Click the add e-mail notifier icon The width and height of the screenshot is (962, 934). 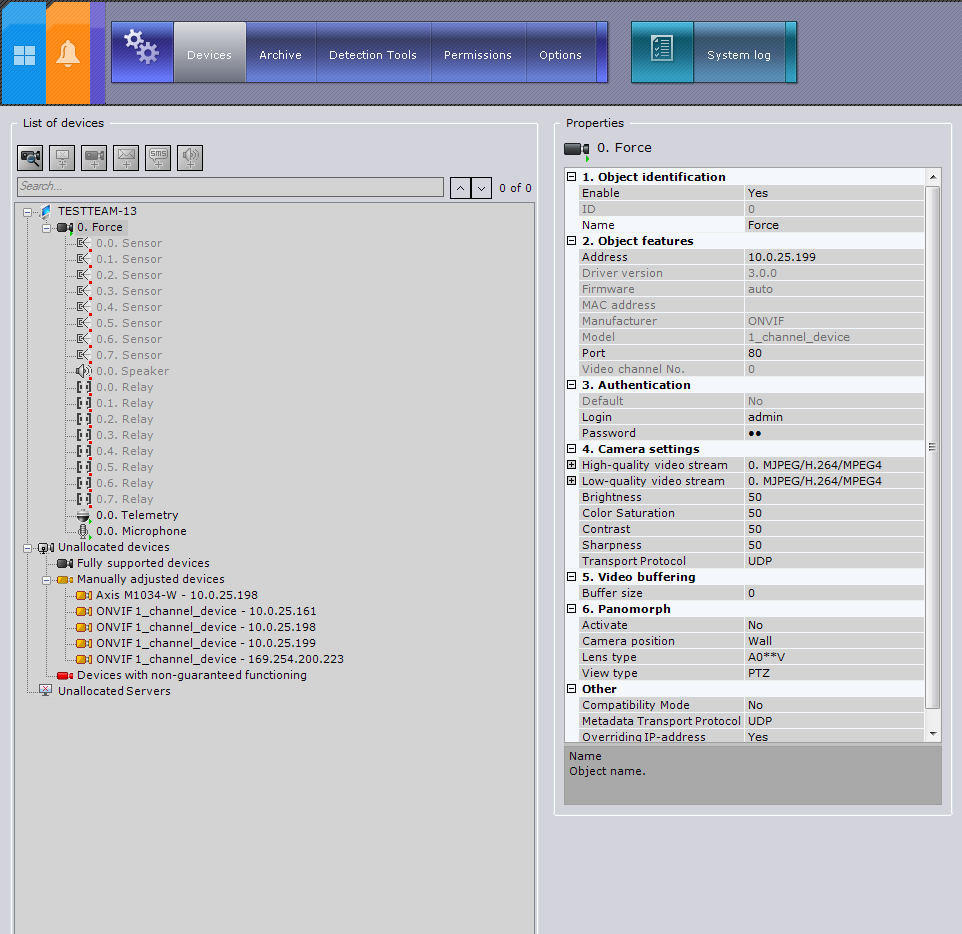click(126, 157)
